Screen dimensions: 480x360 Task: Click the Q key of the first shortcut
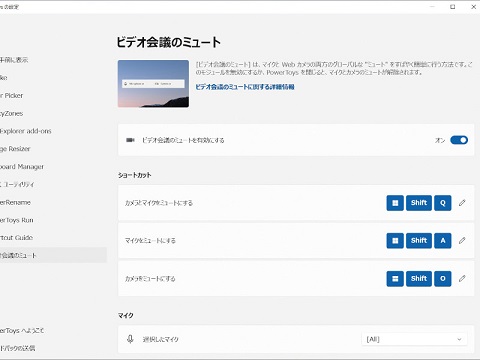pos(443,203)
